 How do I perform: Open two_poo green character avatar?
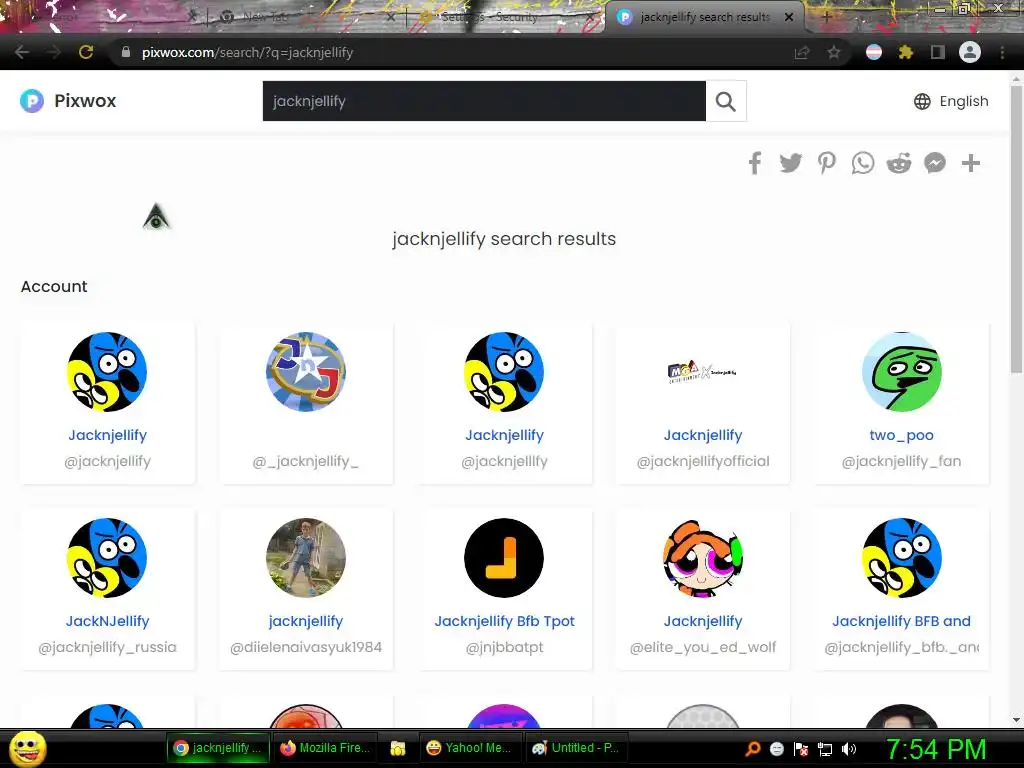[901, 372]
